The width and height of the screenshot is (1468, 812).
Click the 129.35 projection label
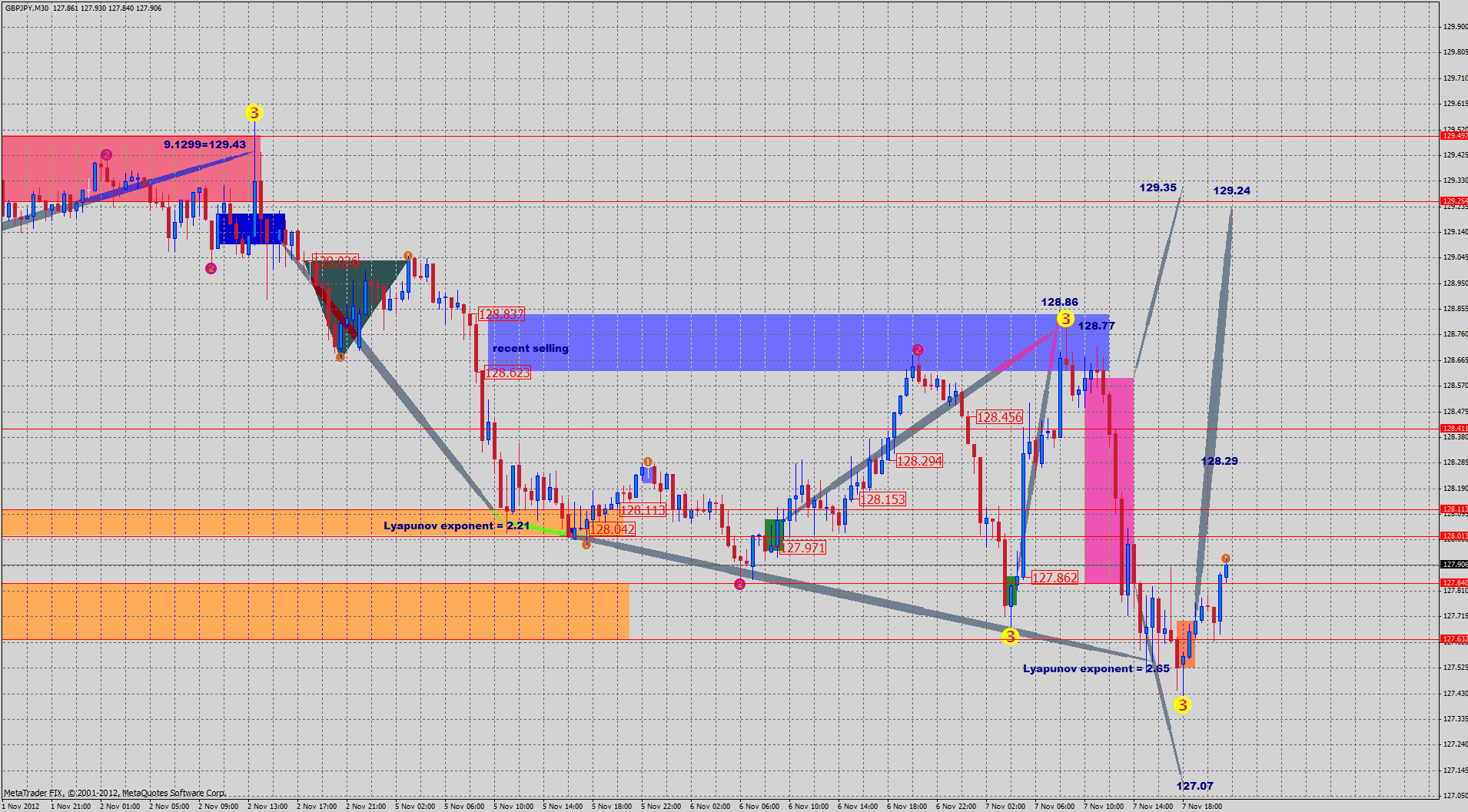tap(1157, 187)
